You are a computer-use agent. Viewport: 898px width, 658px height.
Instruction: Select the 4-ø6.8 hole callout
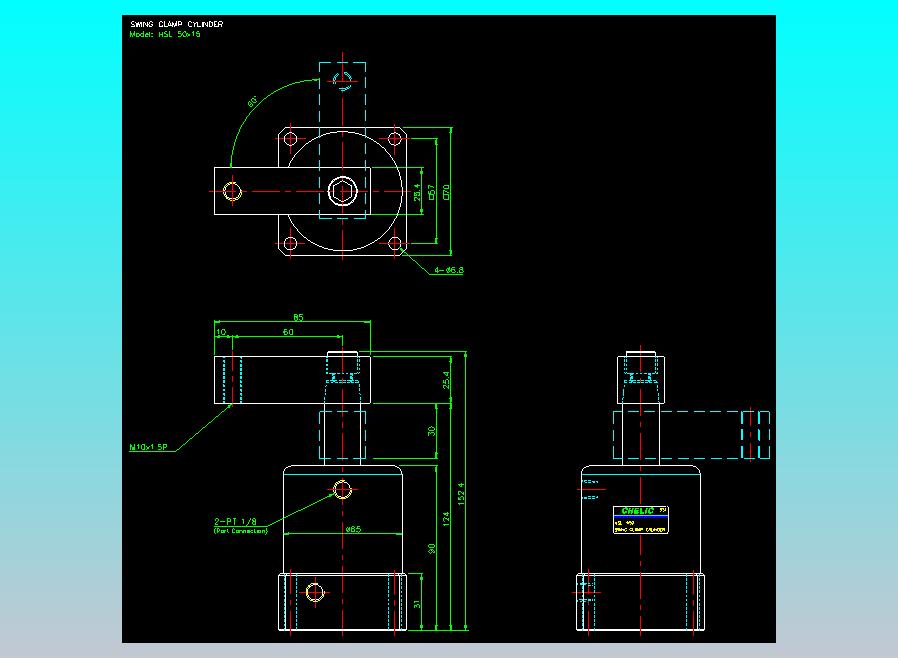coord(449,270)
